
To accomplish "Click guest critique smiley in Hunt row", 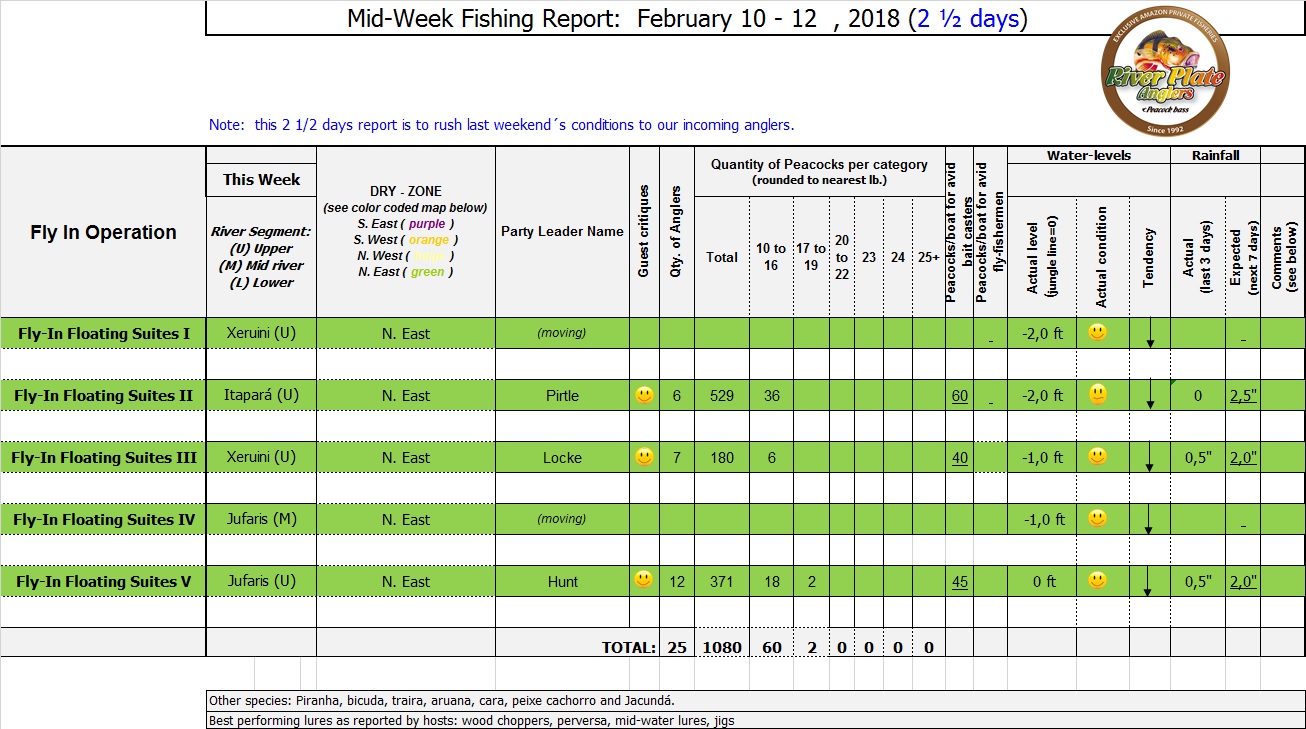I will tap(644, 580).
